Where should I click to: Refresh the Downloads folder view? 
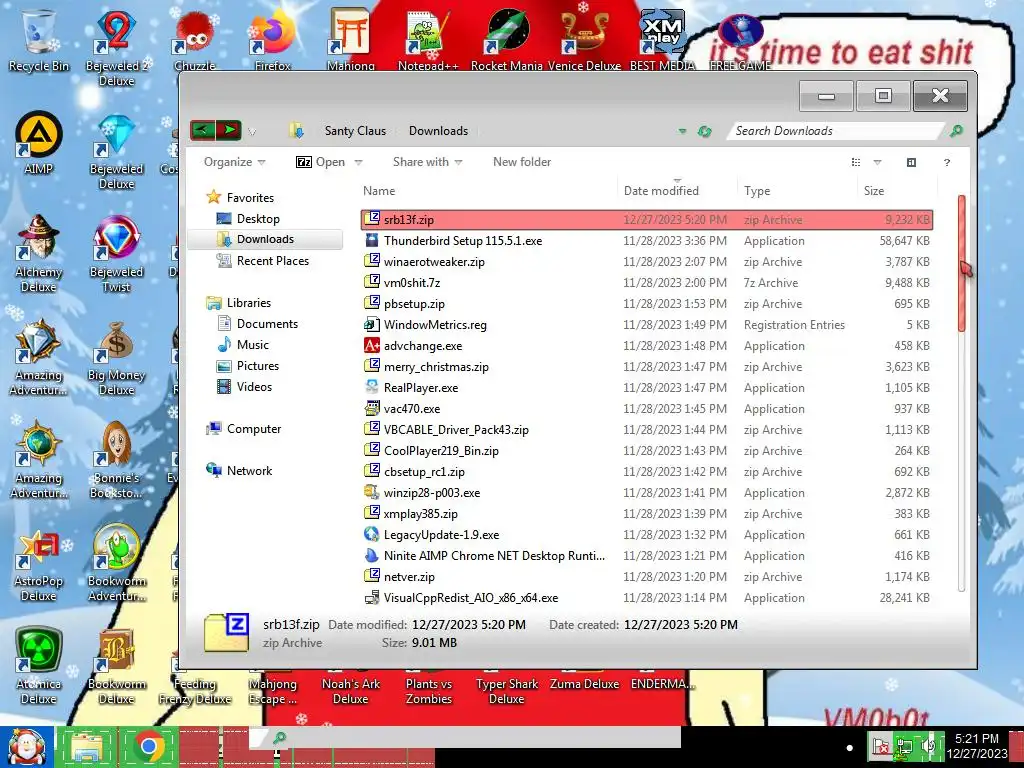704,131
